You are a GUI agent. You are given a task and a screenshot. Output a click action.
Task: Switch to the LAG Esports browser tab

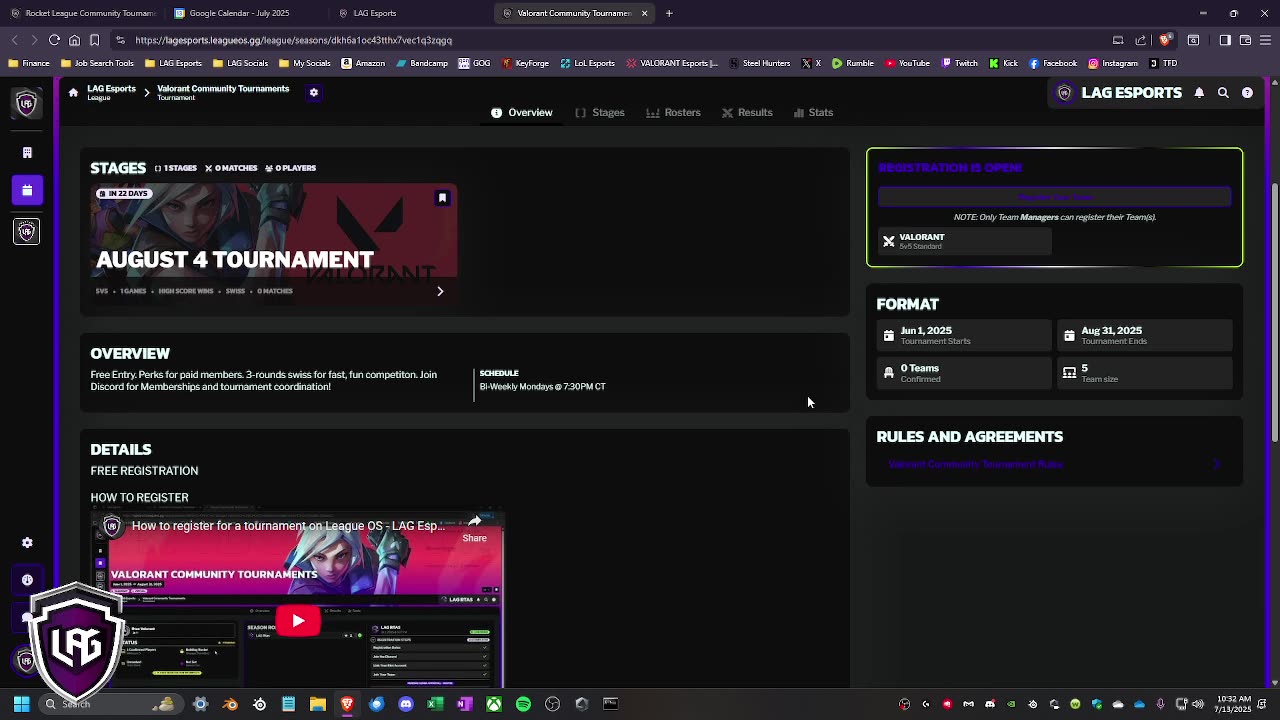click(x=410, y=13)
